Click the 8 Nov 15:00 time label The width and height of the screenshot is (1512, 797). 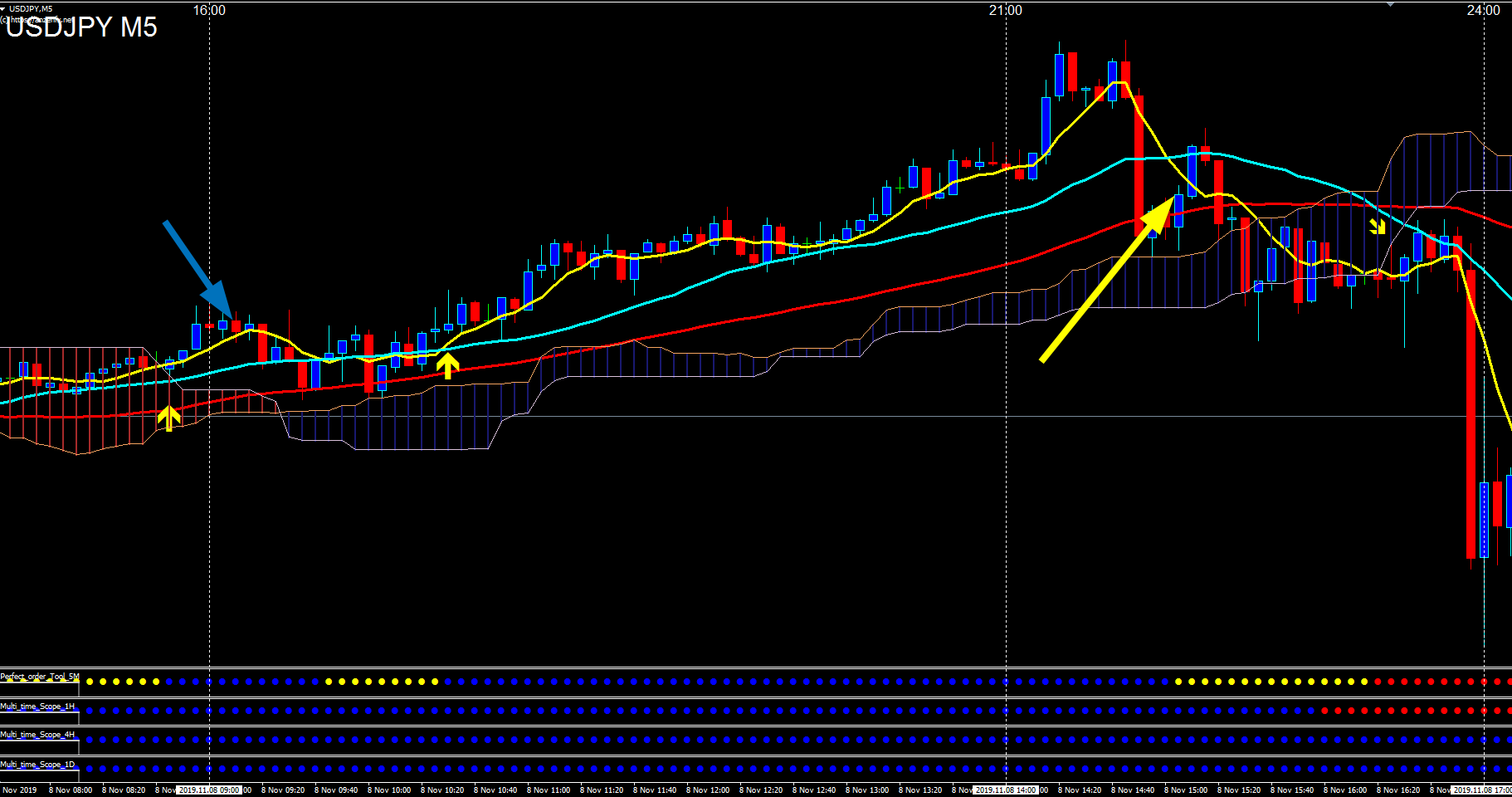point(1186,790)
